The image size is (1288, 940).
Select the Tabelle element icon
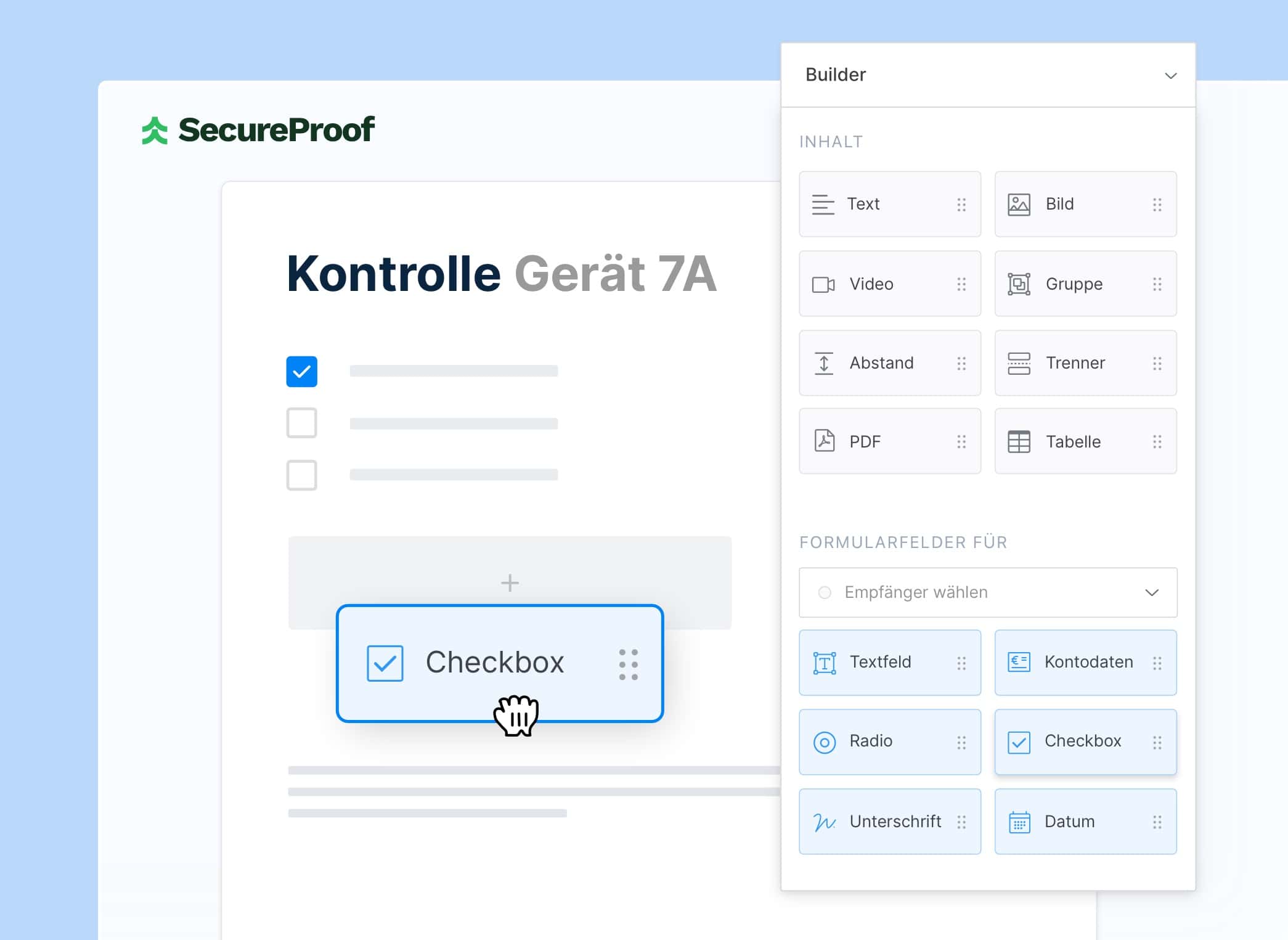(x=1019, y=441)
